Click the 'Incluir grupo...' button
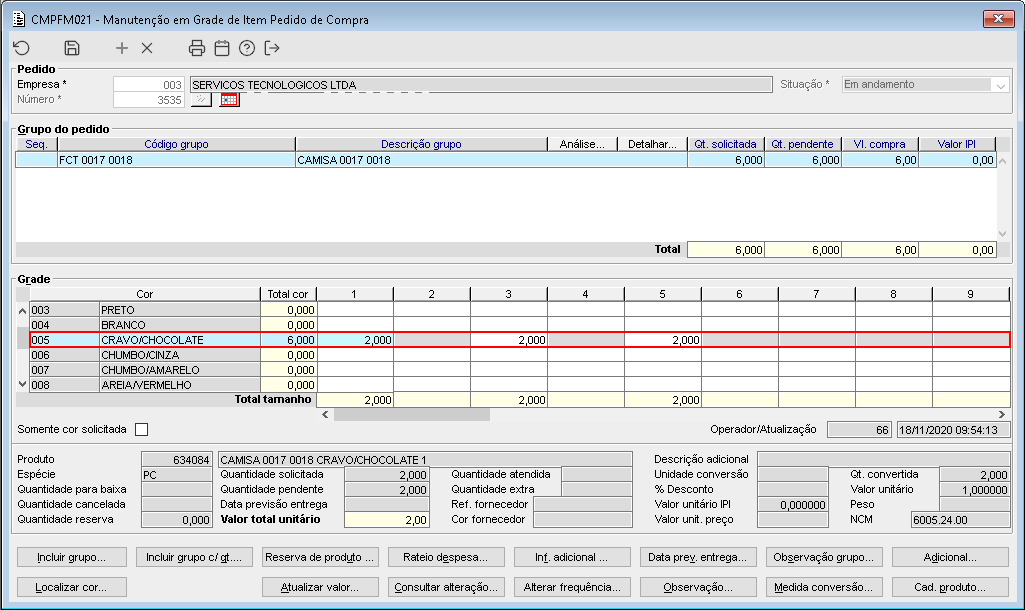 (x=71, y=557)
